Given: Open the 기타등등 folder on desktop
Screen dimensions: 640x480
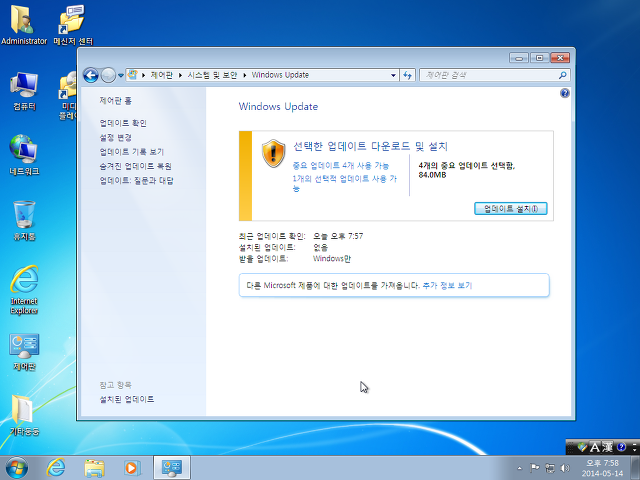Looking at the screenshot, I should (x=24, y=416).
